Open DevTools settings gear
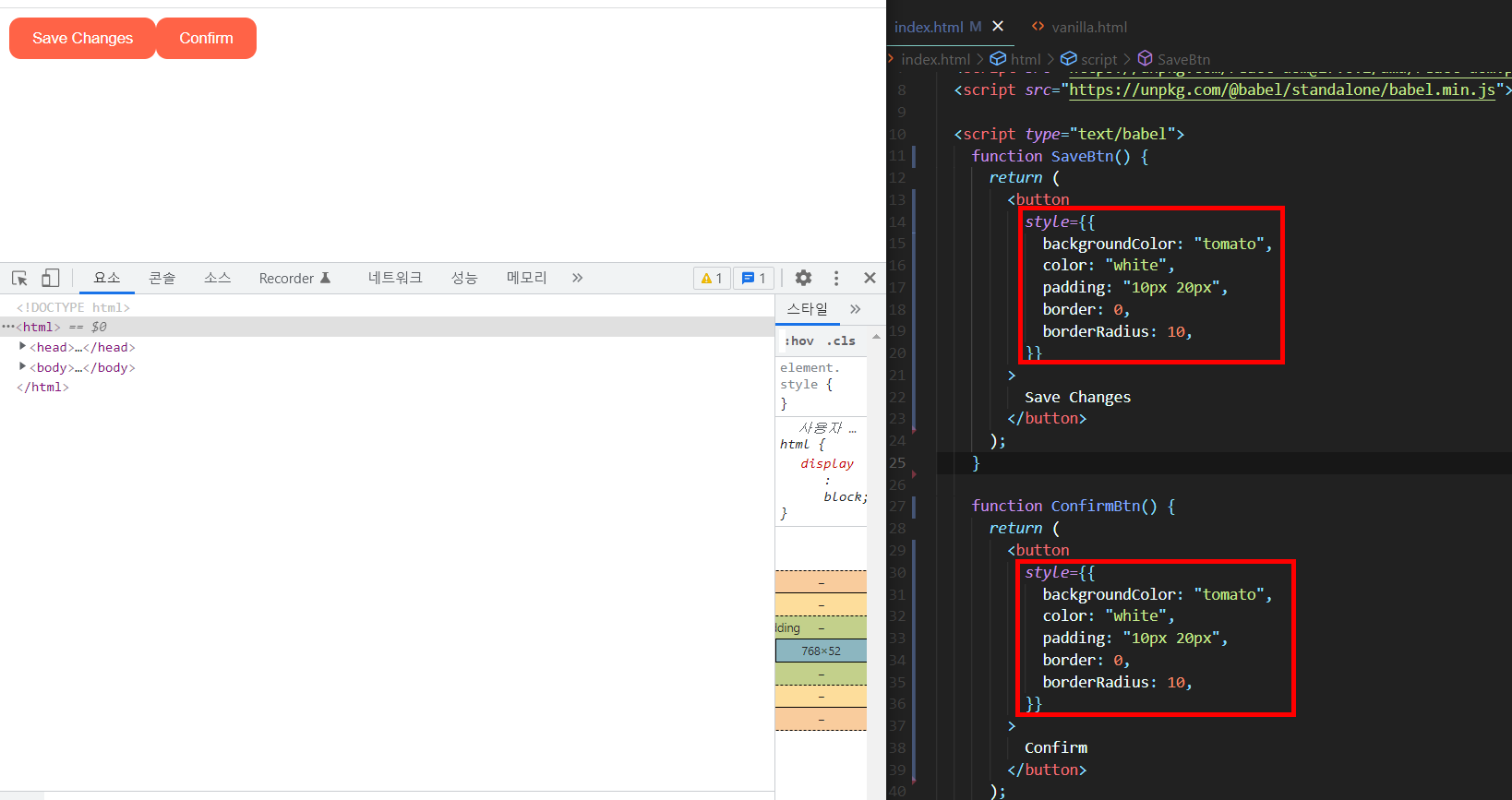This screenshot has width=1512, height=800. 803,278
